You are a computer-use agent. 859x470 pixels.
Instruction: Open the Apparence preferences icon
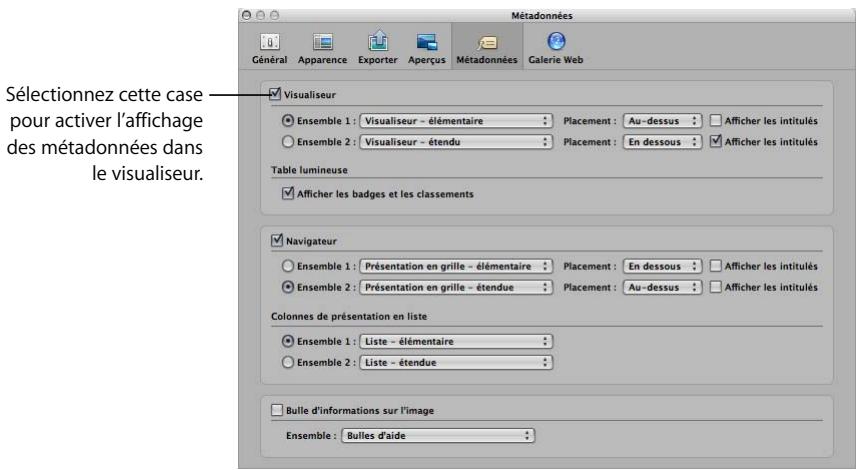click(323, 48)
